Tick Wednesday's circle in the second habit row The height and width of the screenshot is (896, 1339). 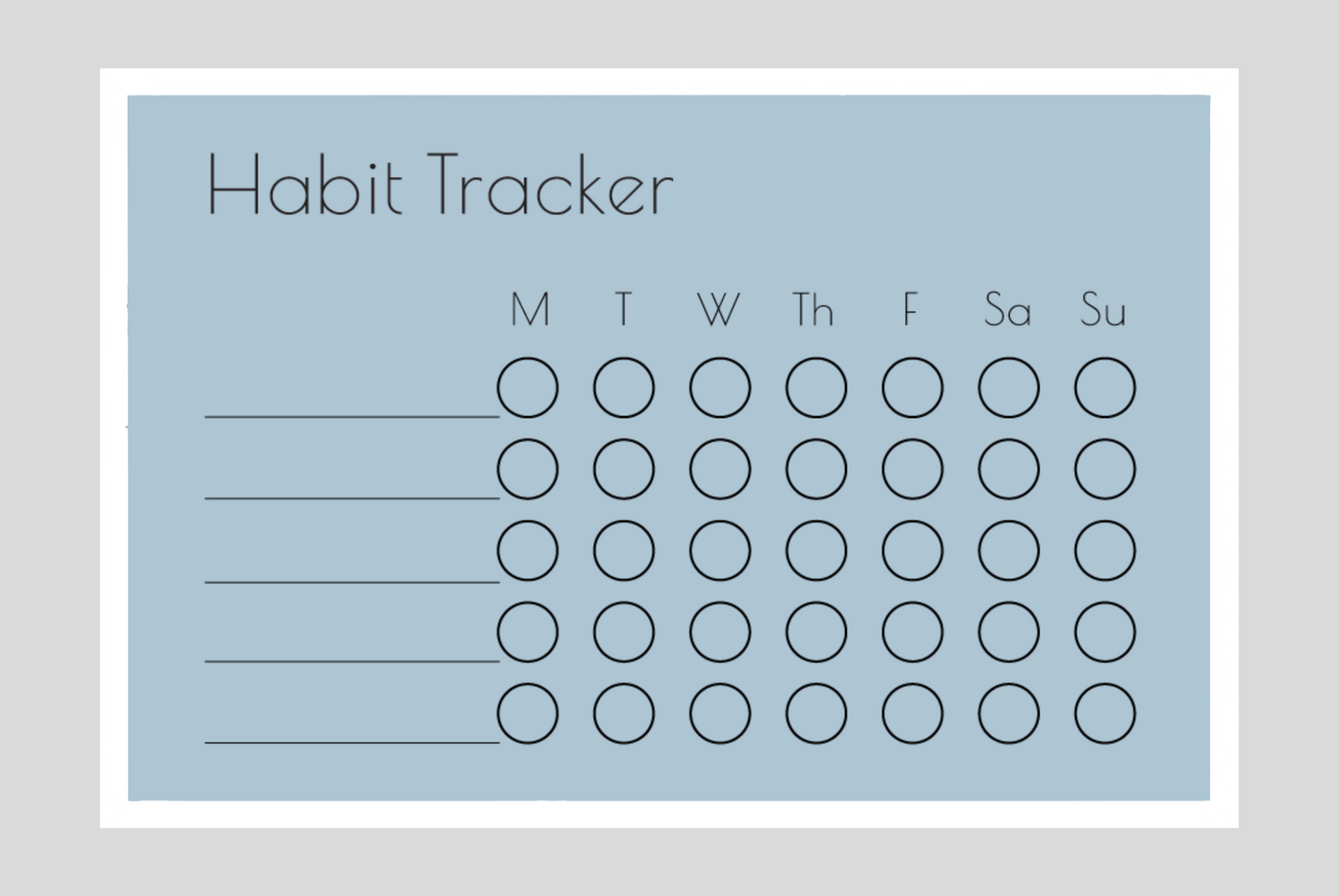pos(720,469)
